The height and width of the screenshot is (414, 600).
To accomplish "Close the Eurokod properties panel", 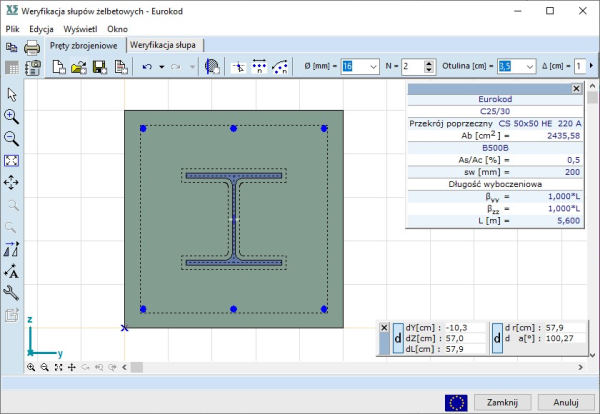I will point(575,89).
